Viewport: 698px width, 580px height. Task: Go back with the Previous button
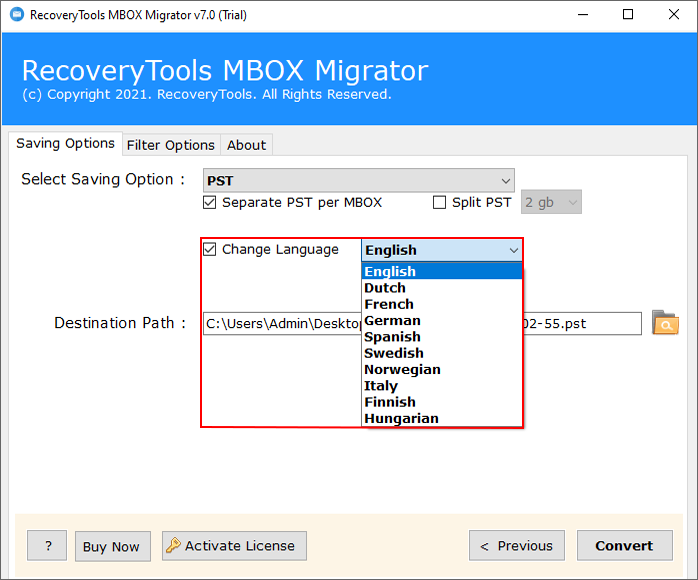point(517,545)
